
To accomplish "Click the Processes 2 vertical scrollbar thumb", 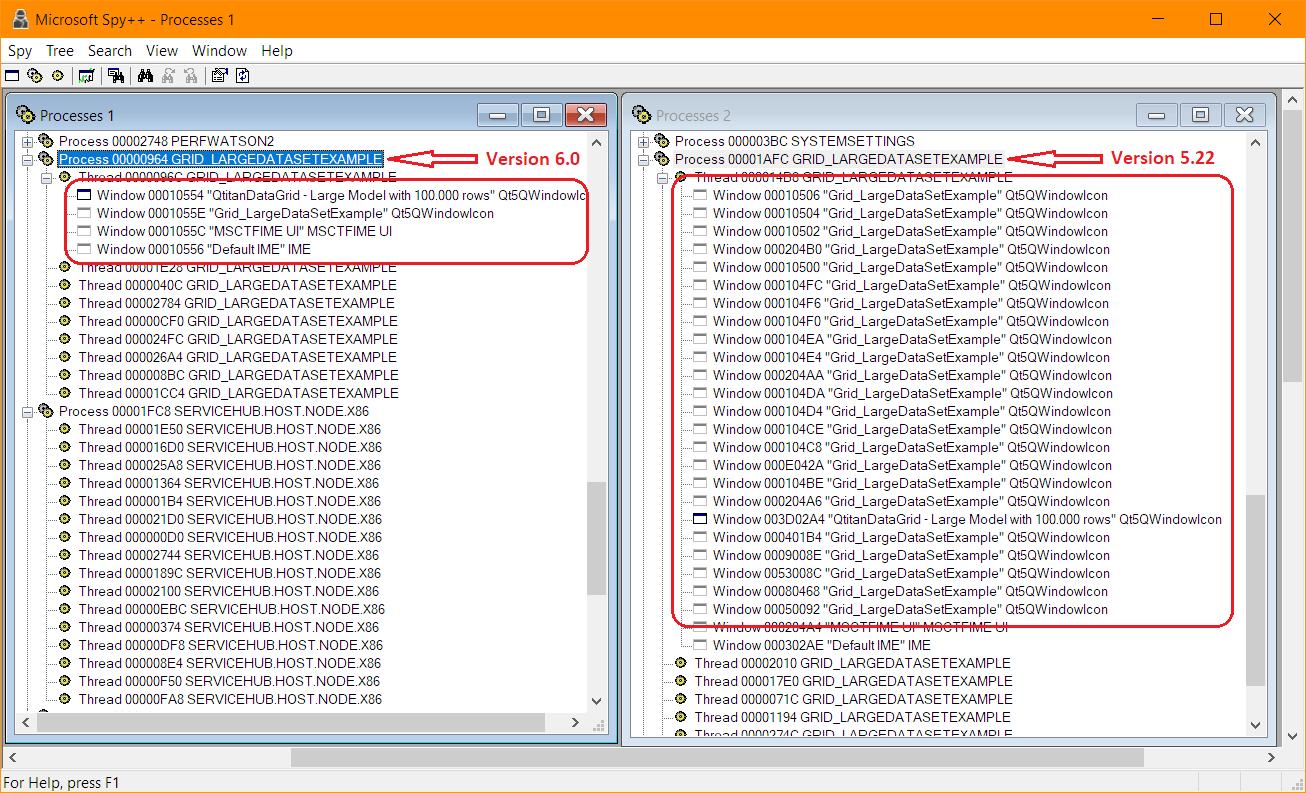I will [1258, 590].
